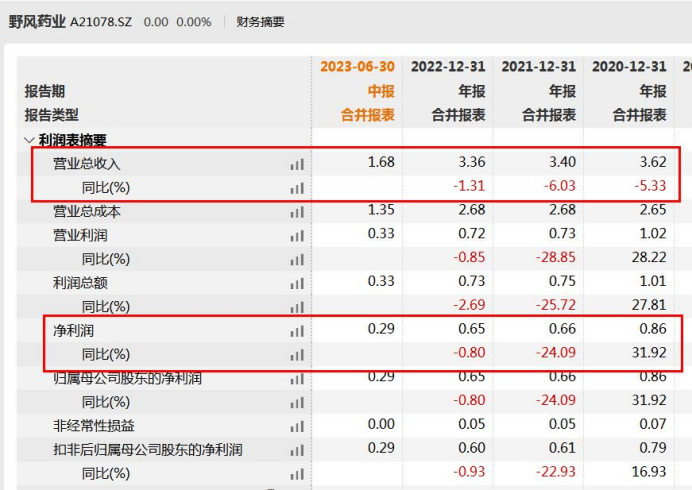Select the 2020-12-31 report column header
692x490 pixels.
coord(629,67)
